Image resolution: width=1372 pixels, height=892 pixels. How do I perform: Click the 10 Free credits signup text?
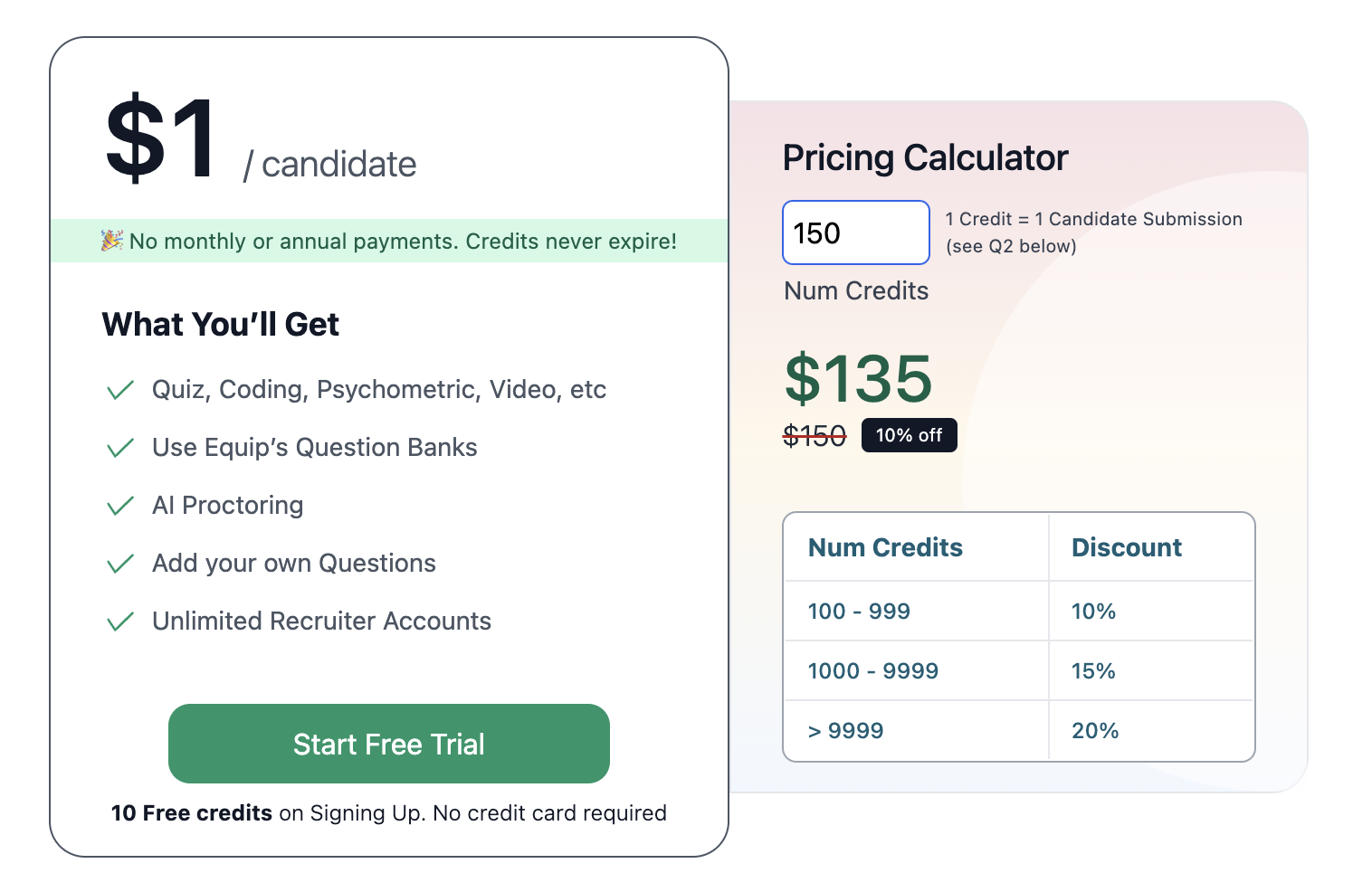click(387, 812)
